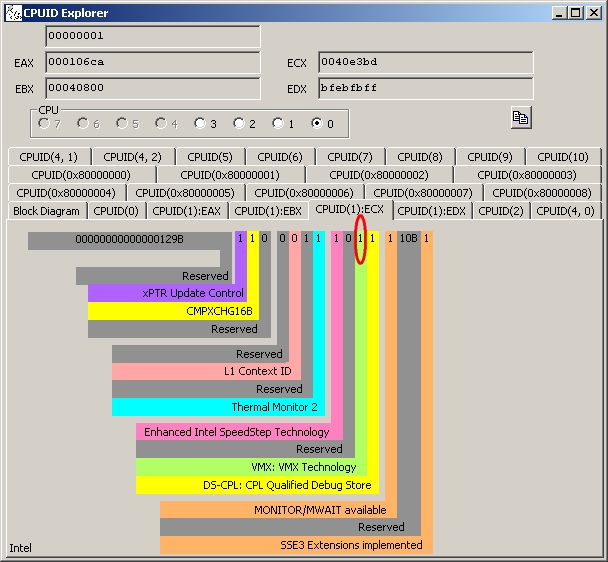Open the CPUID(6) tab
This screenshot has width=608, height=562.
click(280, 157)
